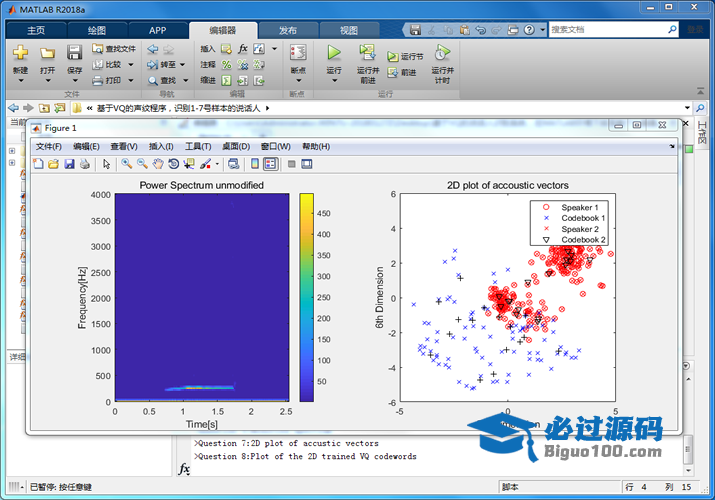Image resolution: width=715 pixels, height=500 pixels.
Task: Open the 保存 dropdown arrow
Action: pyautogui.click(x=75, y=81)
